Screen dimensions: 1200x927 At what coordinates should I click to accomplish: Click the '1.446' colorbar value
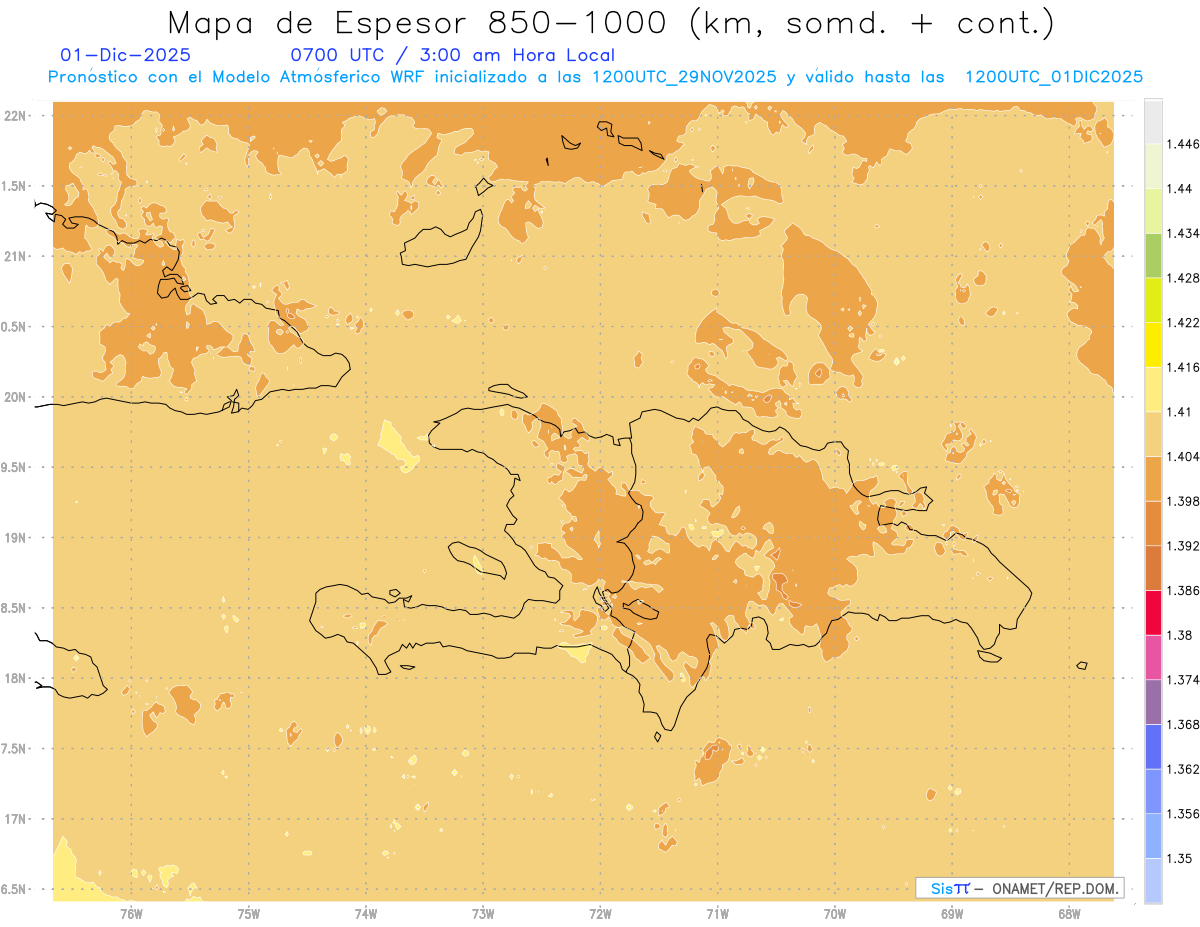coord(1184,144)
